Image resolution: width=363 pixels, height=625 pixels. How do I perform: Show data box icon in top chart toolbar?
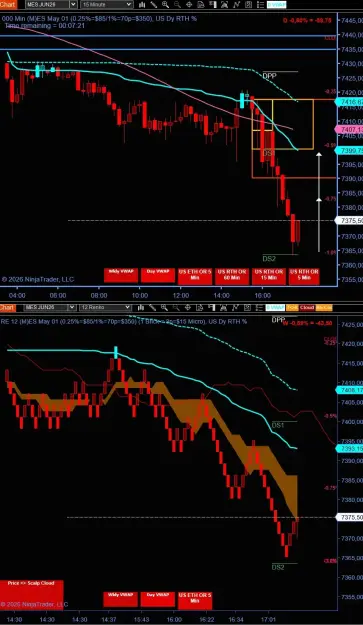pyautogui.click(x=201, y=5)
